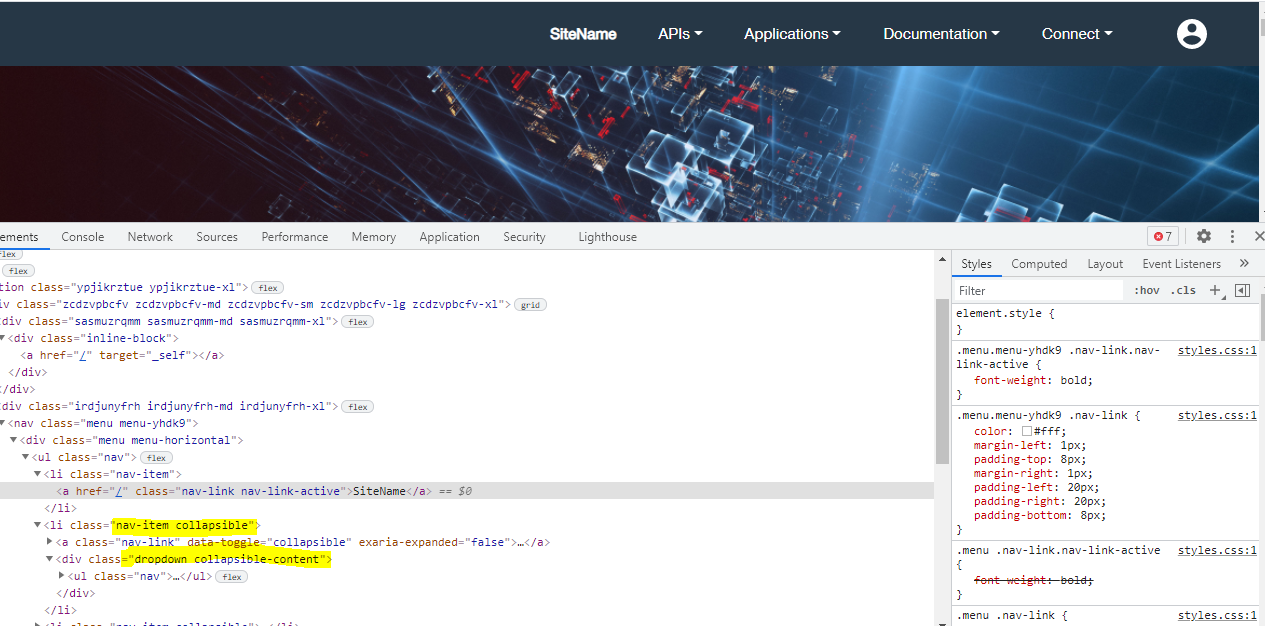Screen dimensions: 1265x626
Task: Toggle flex badge next to sasmuzrqmm div
Action: pyautogui.click(x=358, y=322)
